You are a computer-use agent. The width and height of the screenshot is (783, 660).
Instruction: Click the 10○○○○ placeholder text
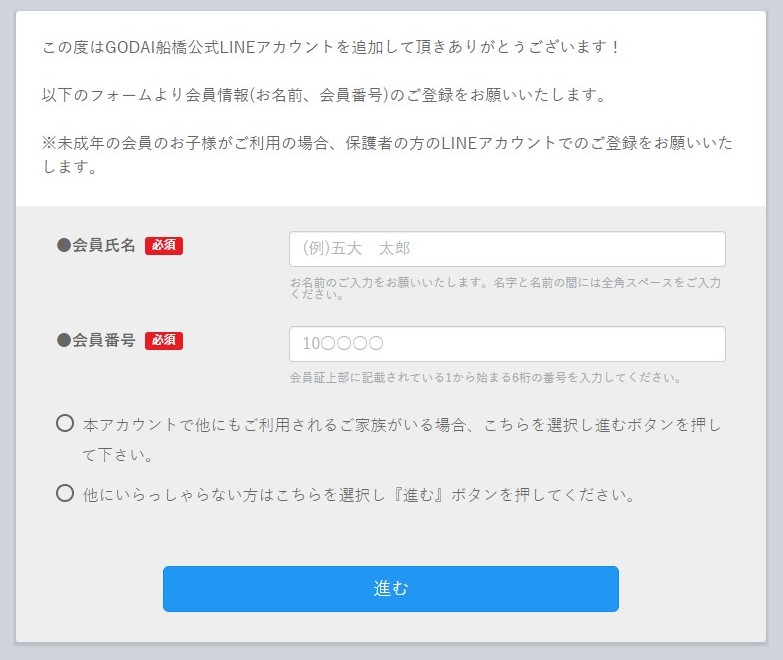tap(343, 344)
